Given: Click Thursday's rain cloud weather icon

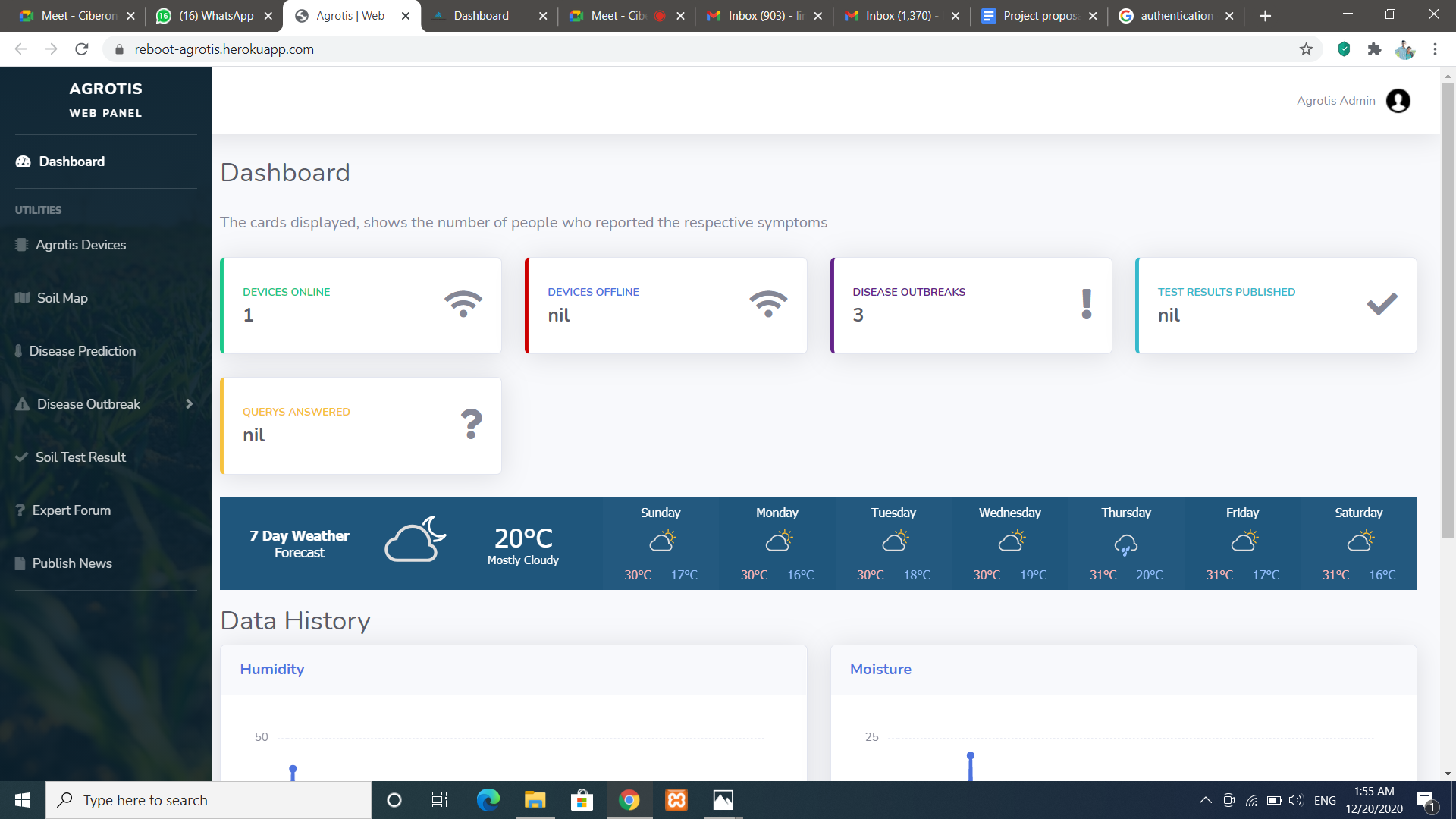Looking at the screenshot, I should pos(1125,544).
